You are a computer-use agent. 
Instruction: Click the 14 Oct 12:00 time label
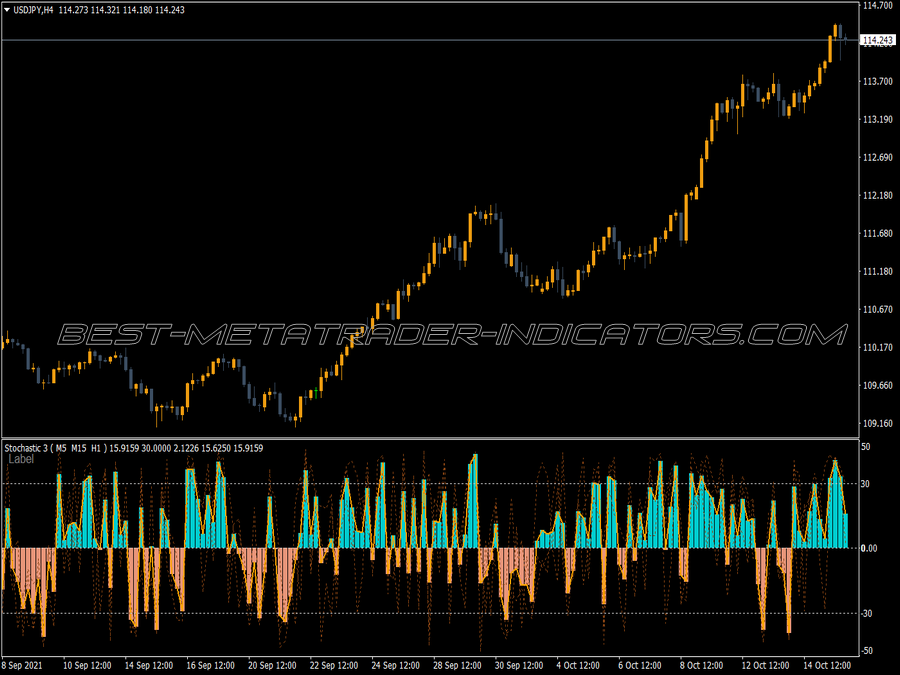point(827,665)
